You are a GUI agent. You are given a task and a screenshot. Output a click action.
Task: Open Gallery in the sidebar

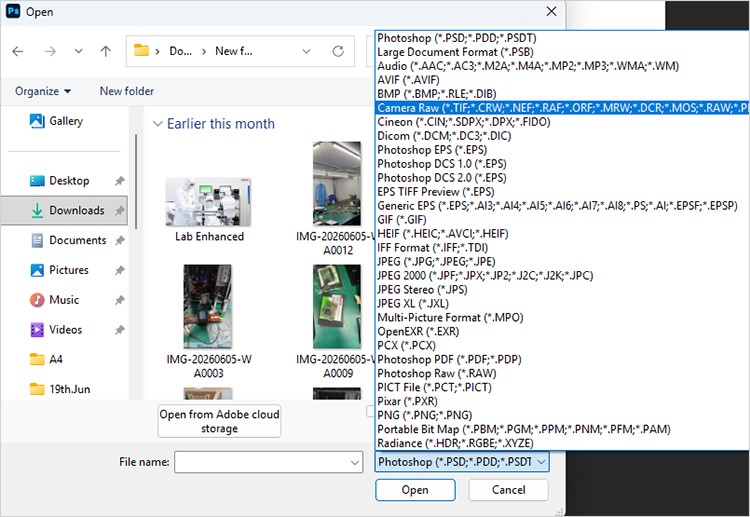click(x=56, y=121)
